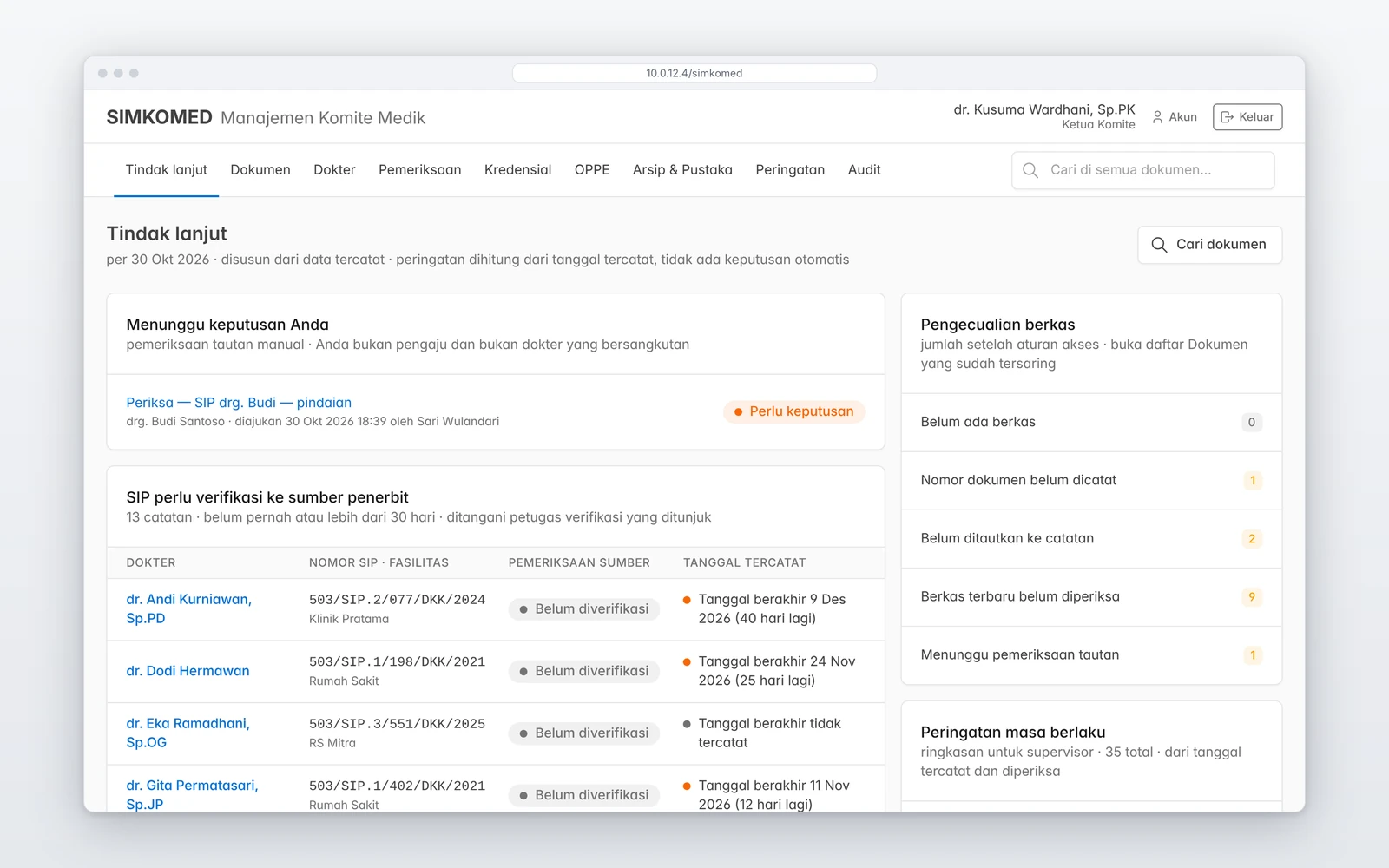The width and height of the screenshot is (1389, 868).
Task: Open the Arsip & Pustaka tab
Action: pos(682,170)
